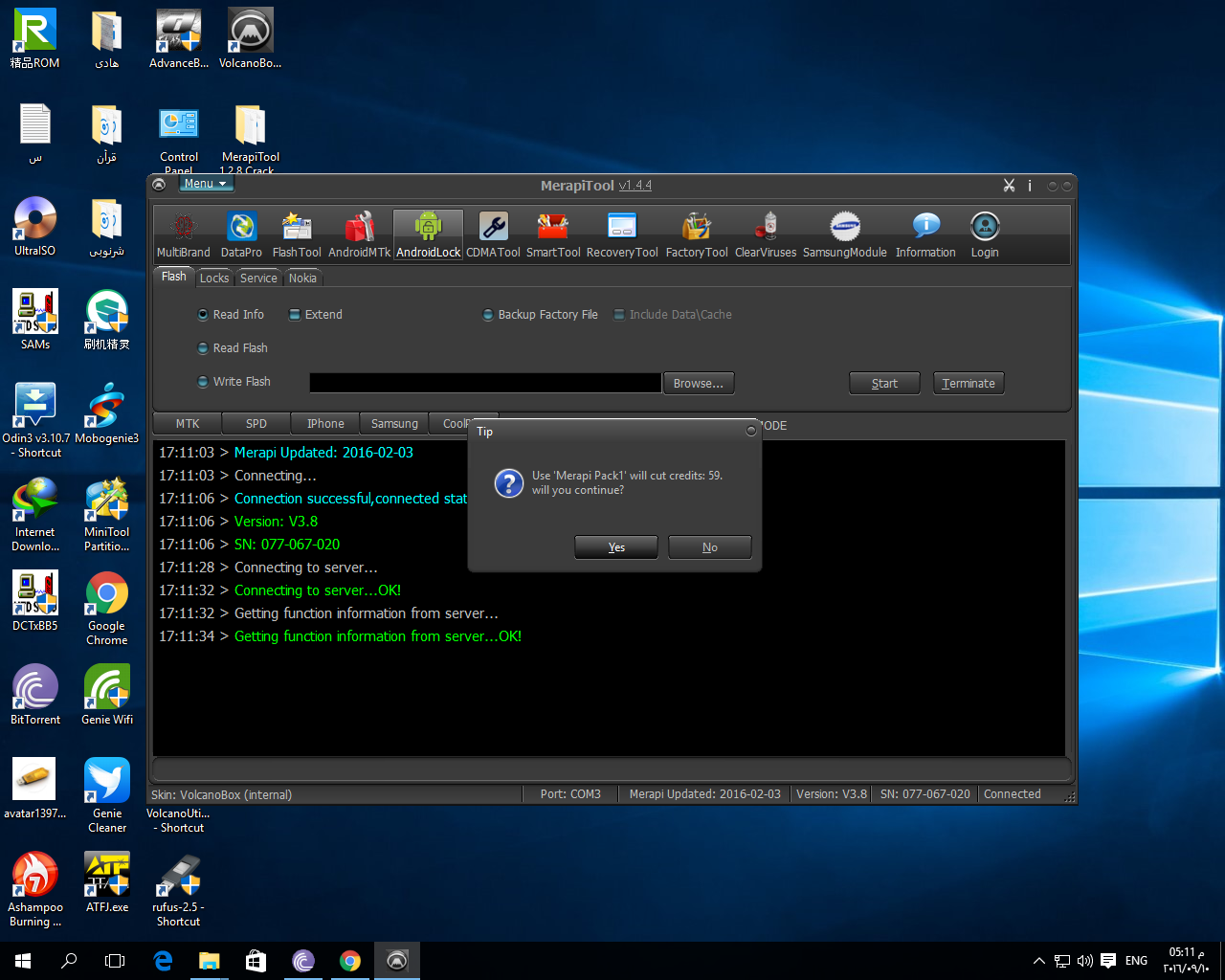Select the SPD platform tab

pyautogui.click(x=256, y=424)
